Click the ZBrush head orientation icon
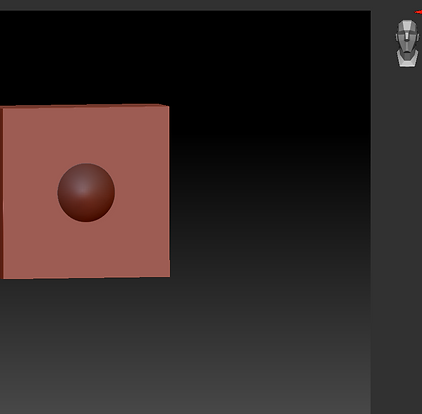Viewport: 422px width, 414px height. (407, 44)
